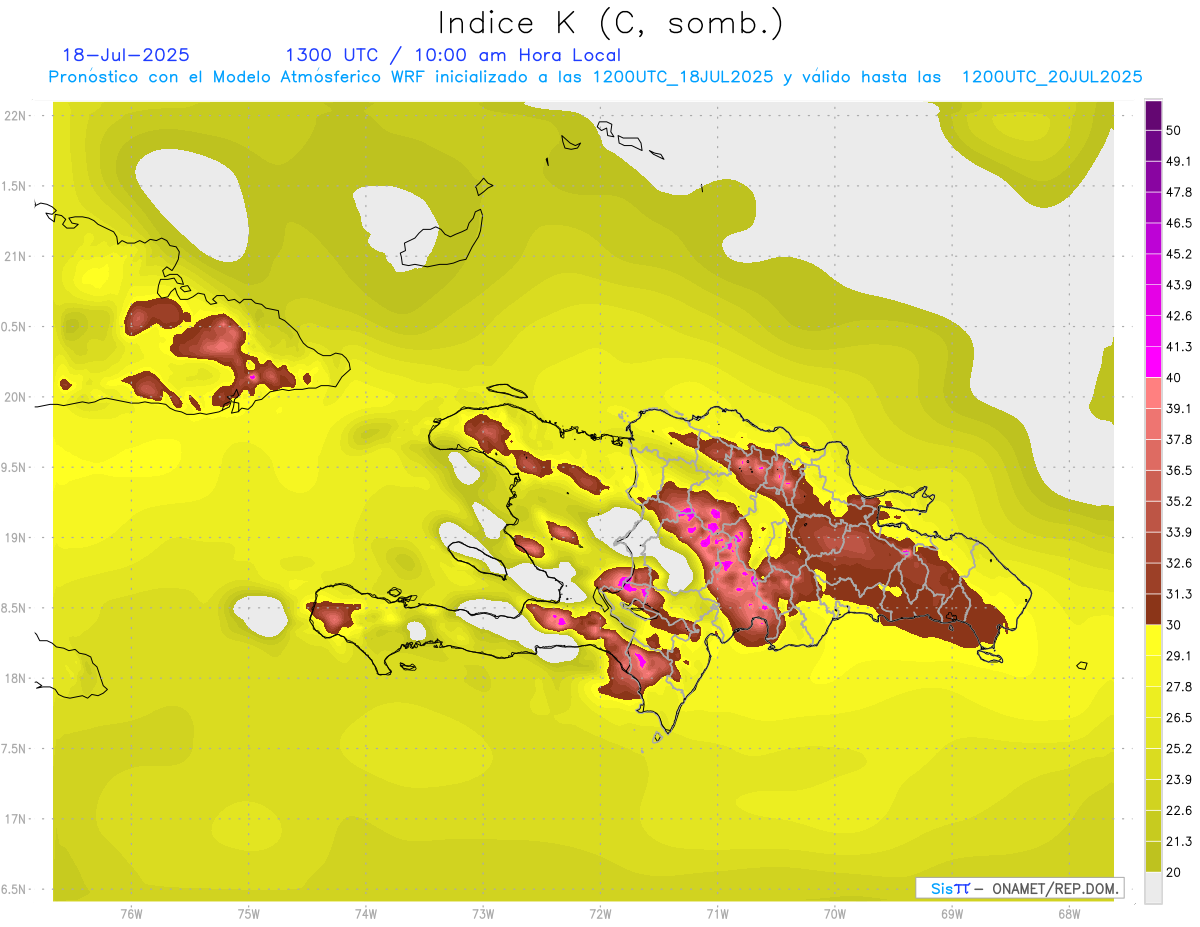Click the "68W" longitude label

coord(1069,914)
